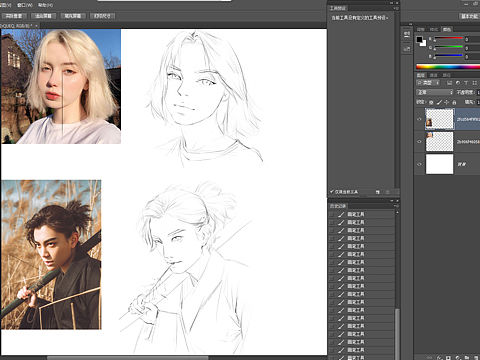Click the red R channel slider
This screenshot has height=360, width=480.
pyautogui.click(x=448, y=39)
